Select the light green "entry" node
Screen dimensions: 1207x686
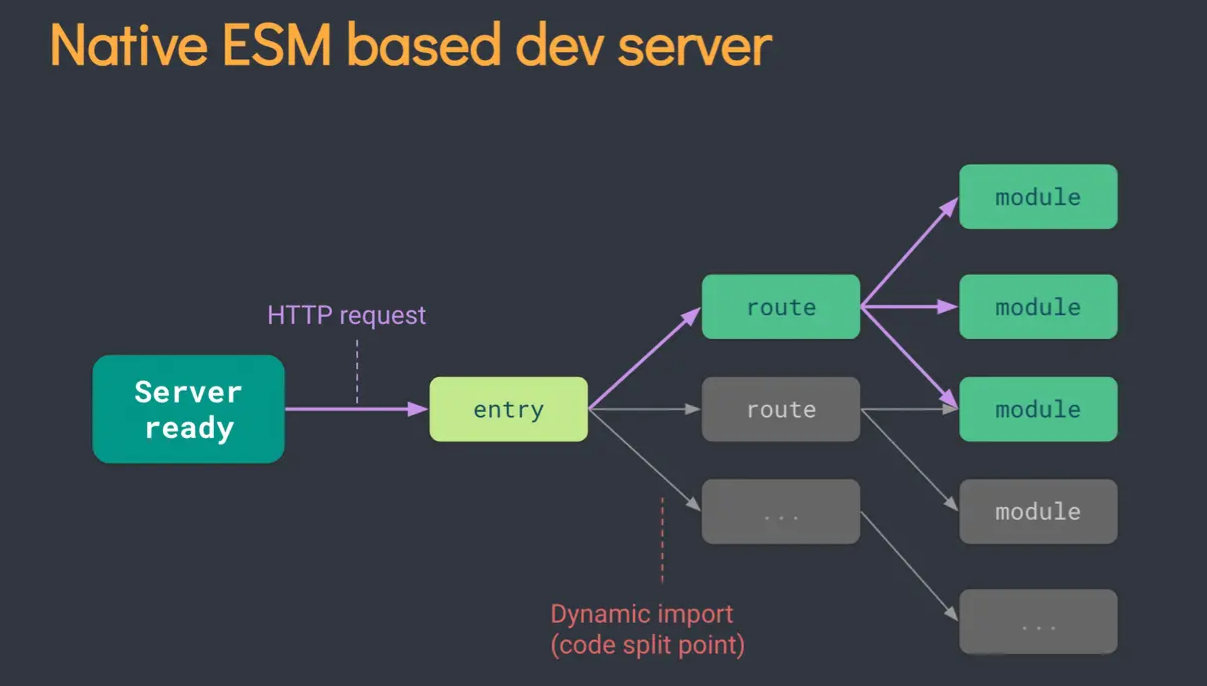click(x=508, y=409)
